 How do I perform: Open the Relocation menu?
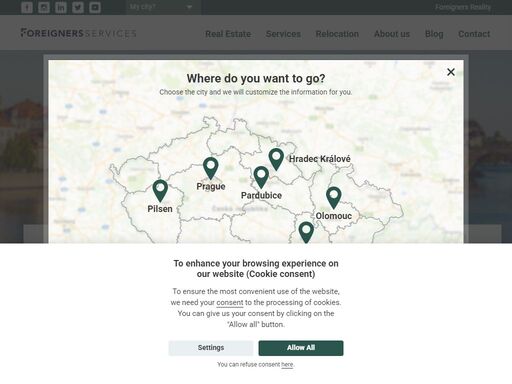[x=337, y=34]
